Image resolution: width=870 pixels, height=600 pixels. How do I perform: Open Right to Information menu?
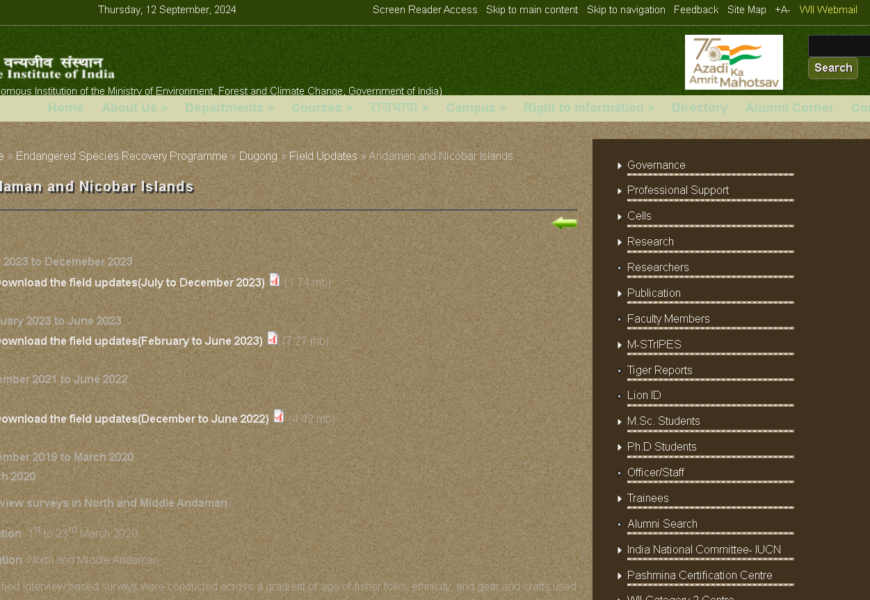[x=589, y=108]
